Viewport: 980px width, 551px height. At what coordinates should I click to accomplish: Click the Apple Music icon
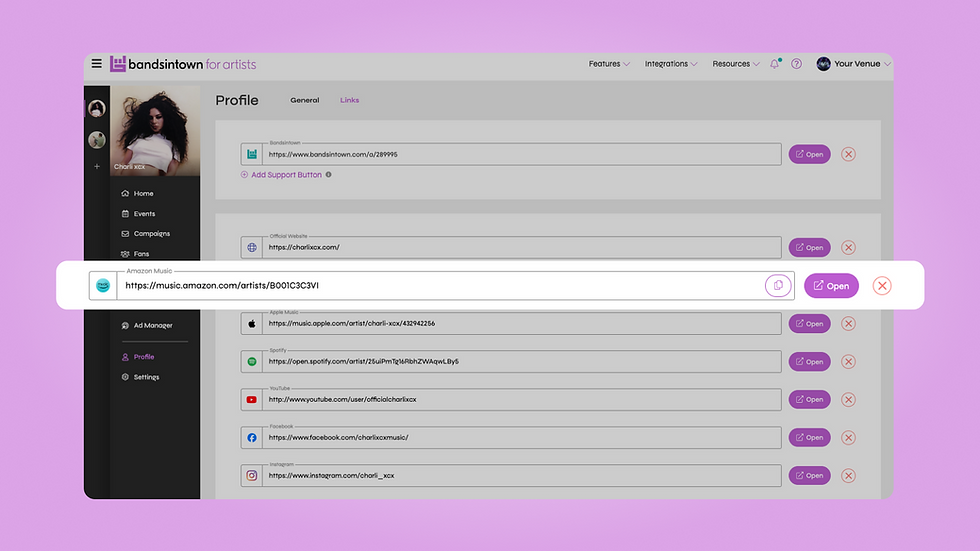252,324
